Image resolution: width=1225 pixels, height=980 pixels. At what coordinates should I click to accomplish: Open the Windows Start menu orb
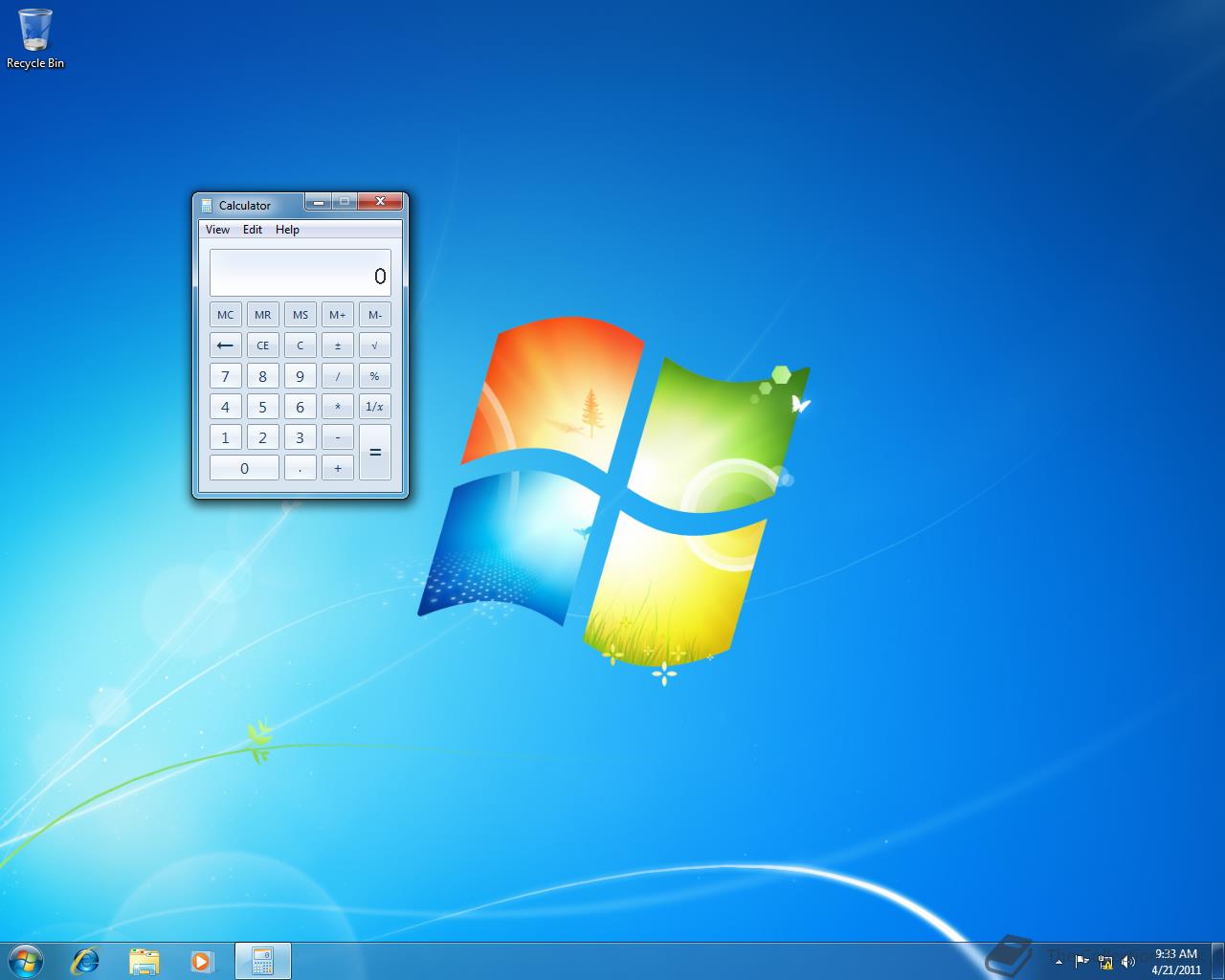point(26,961)
